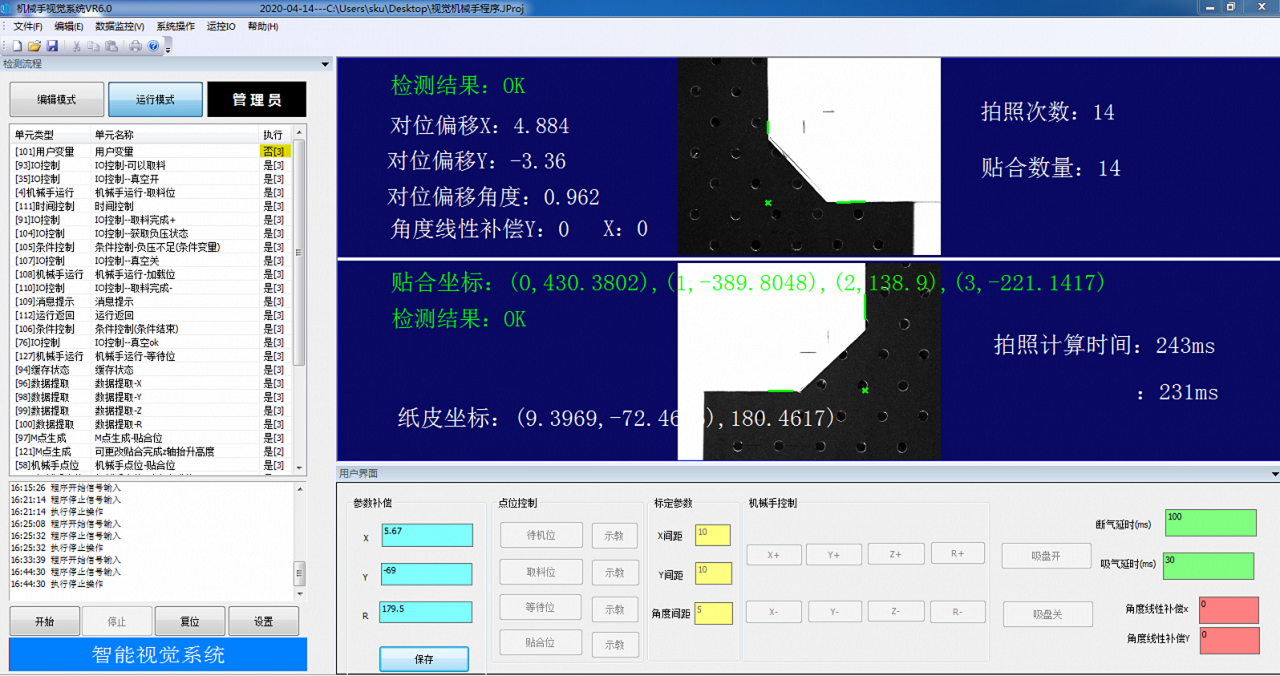Image resolution: width=1280 pixels, height=676 pixels.
Task: Click the 设置 button
Action: click(263, 621)
